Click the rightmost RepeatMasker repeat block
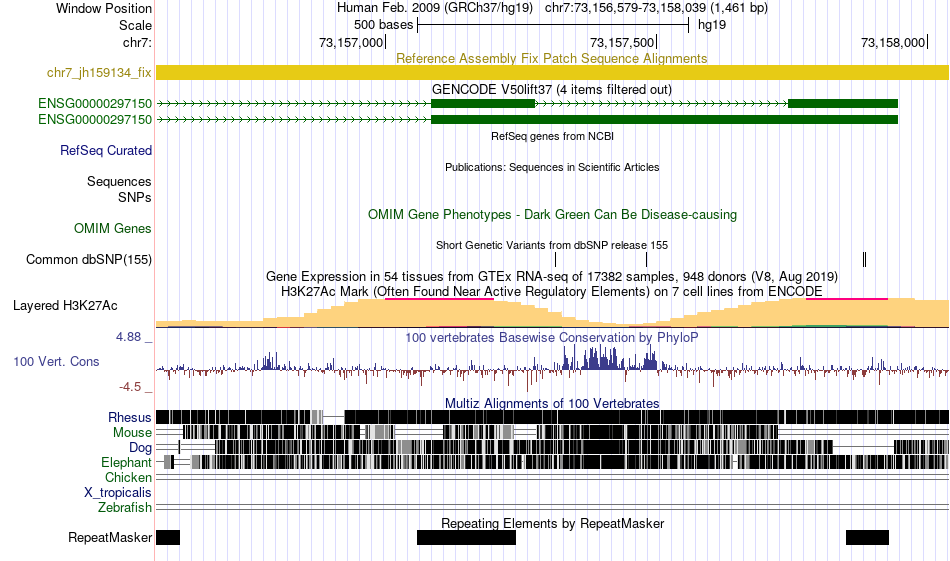 [868, 537]
